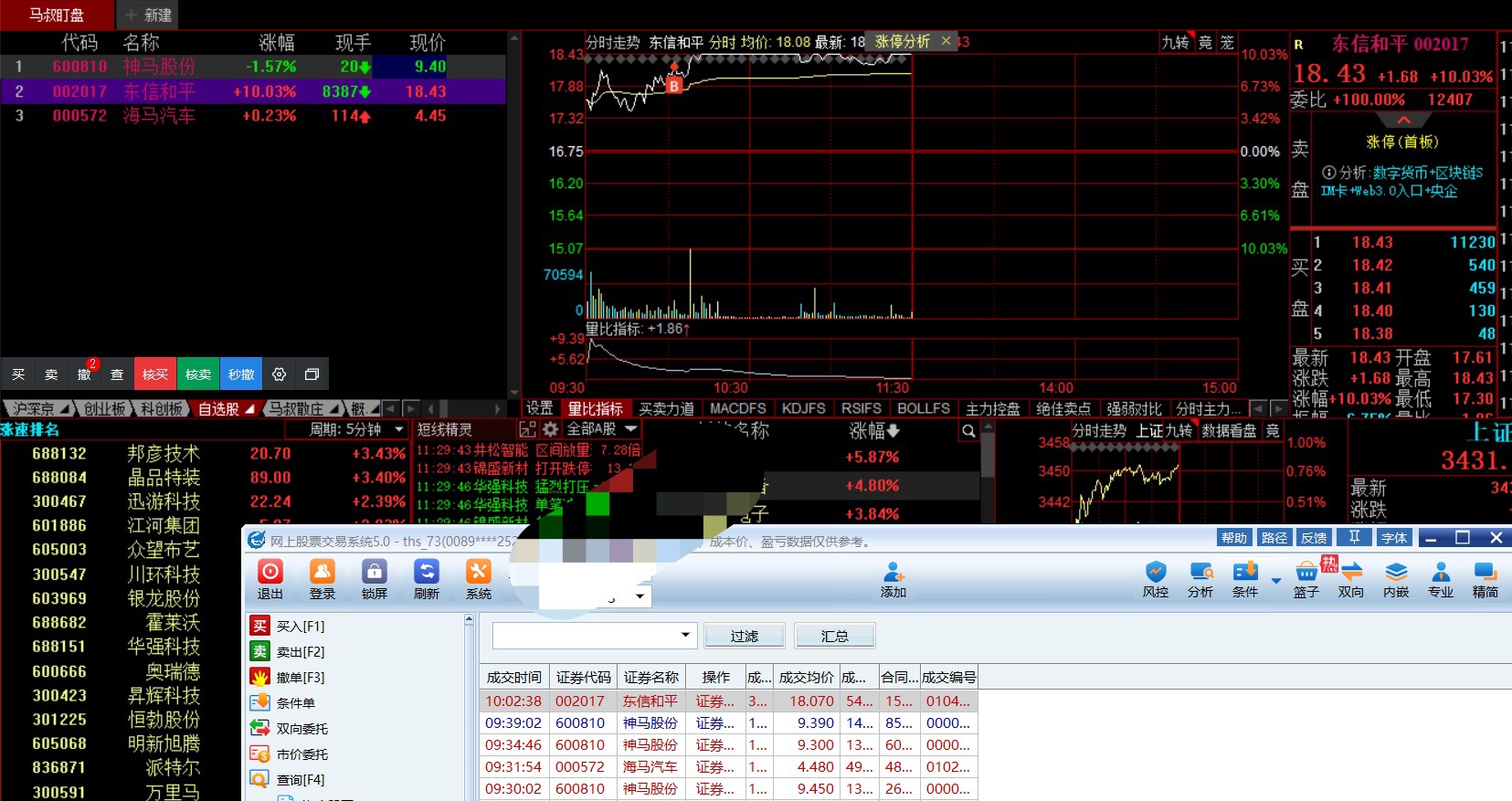Screen dimensions: 1512x801
Task: Switch to 专业 professional mode icon
Action: tap(1441, 580)
